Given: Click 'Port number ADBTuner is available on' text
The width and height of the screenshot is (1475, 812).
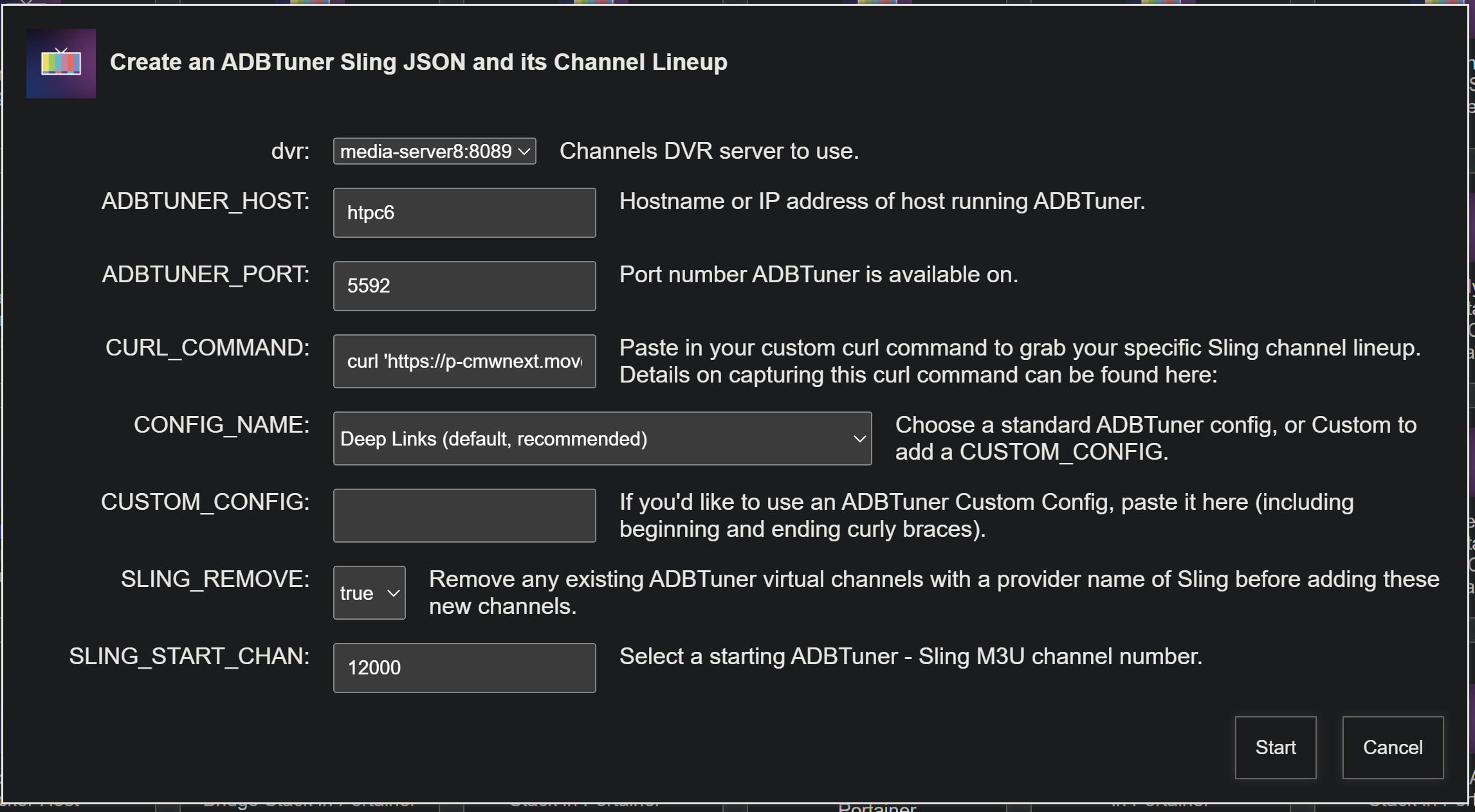Looking at the screenshot, I should 818,275.
